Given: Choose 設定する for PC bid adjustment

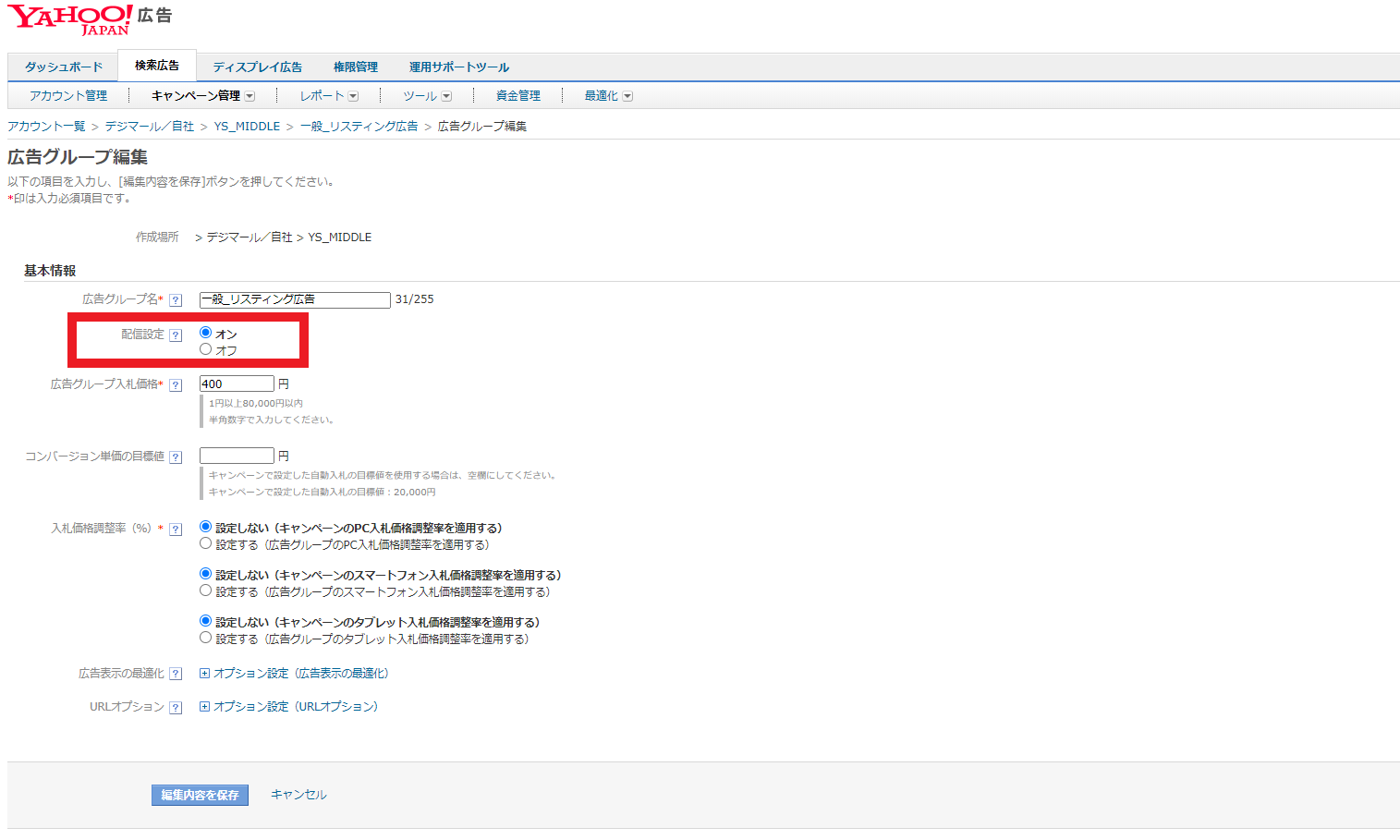Looking at the screenshot, I should pos(206,543).
